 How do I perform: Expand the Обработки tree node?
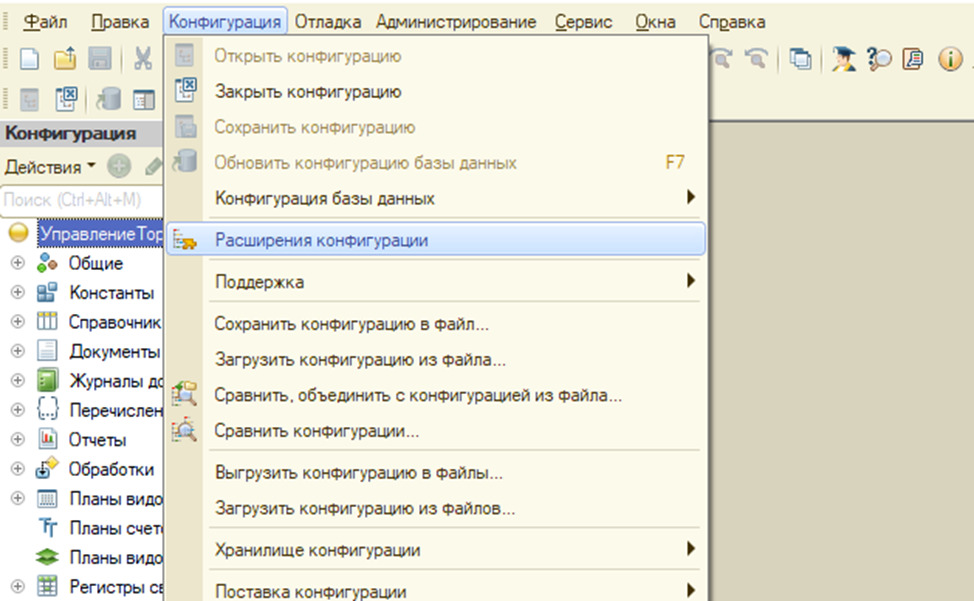(x=18, y=469)
